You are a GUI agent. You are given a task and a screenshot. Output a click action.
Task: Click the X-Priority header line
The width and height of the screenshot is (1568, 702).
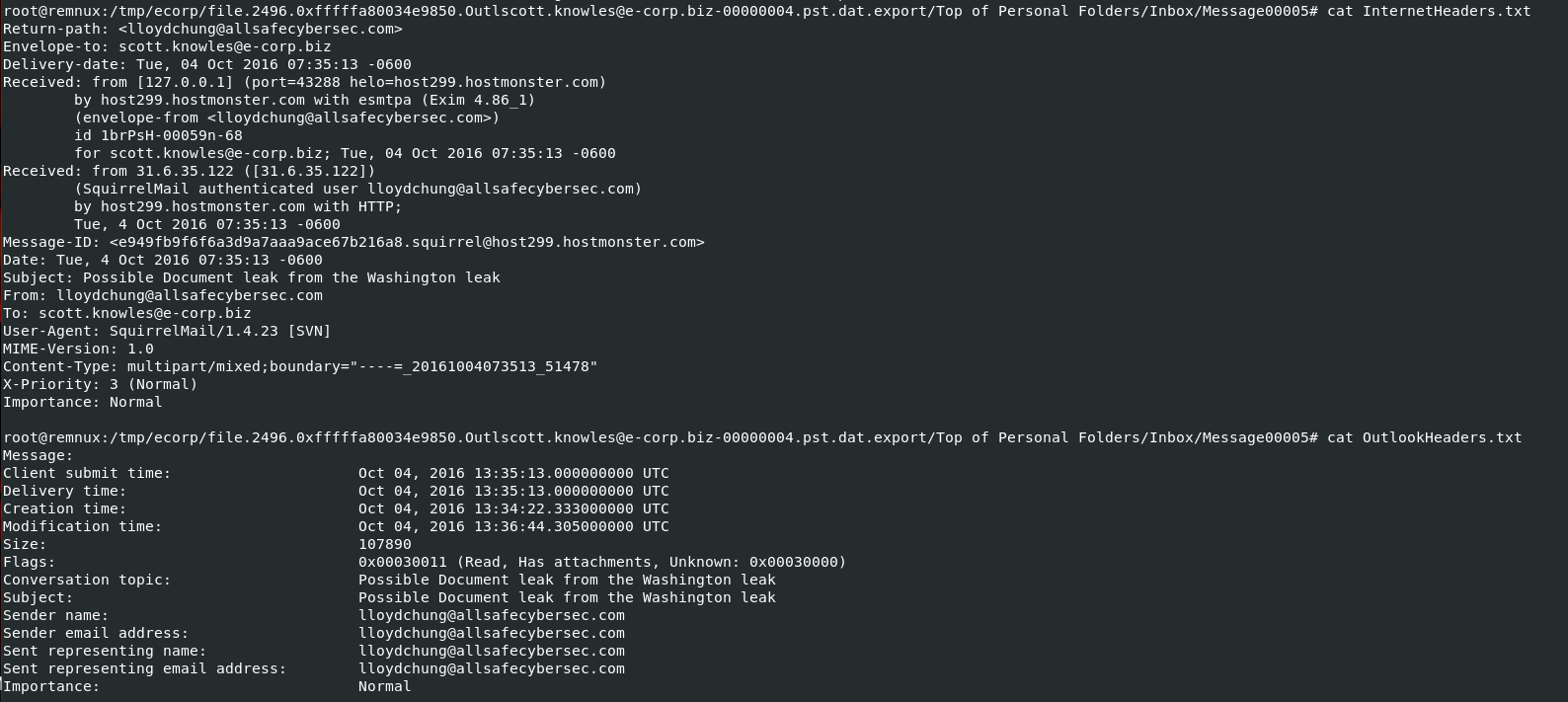coord(100,384)
